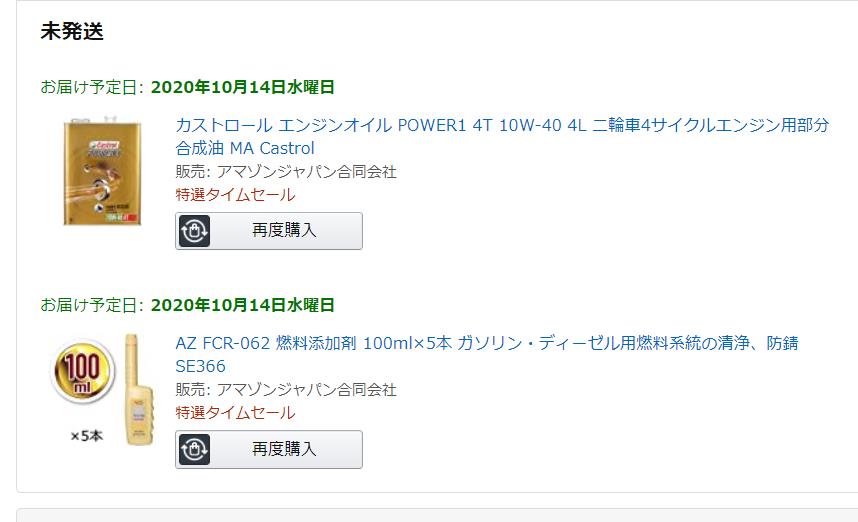Click the next order card below 未発送 box
Screen dimensions: 858x522
[437, 515]
